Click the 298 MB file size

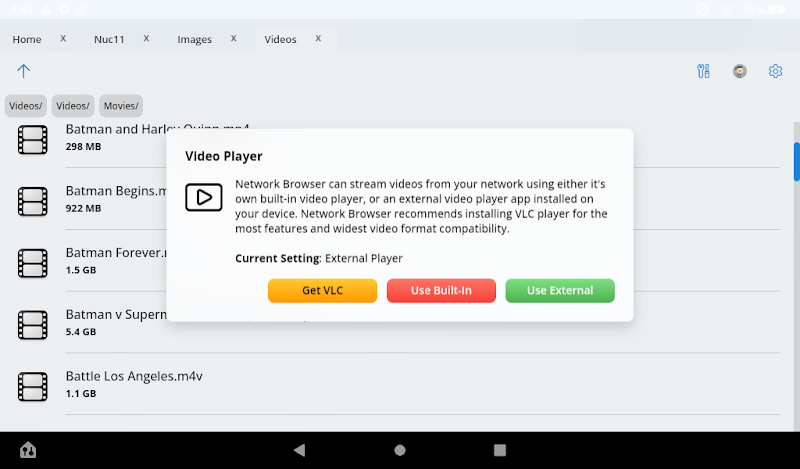click(83, 146)
